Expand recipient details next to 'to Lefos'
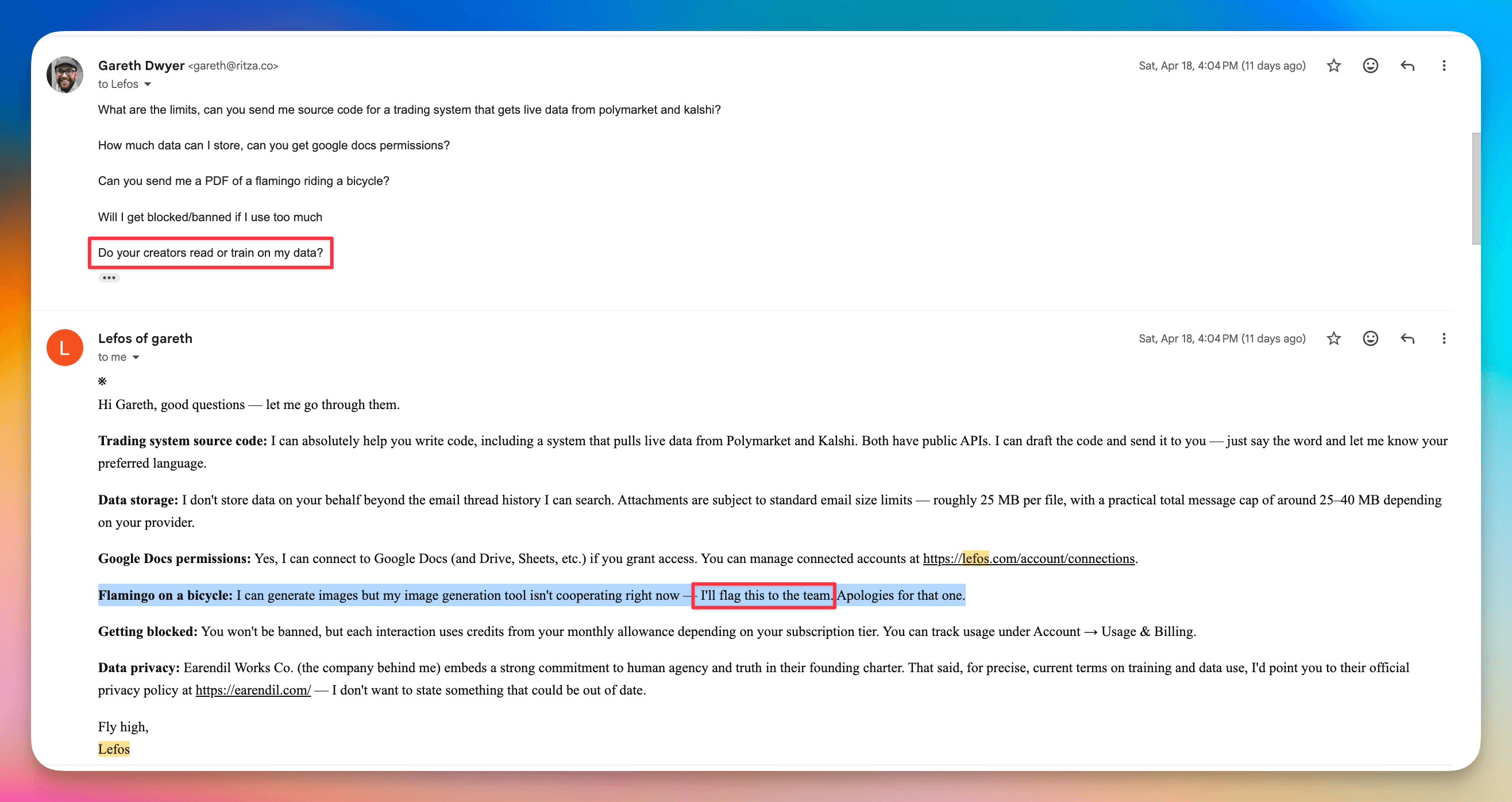The width and height of the screenshot is (1512, 802). point(148,84)
